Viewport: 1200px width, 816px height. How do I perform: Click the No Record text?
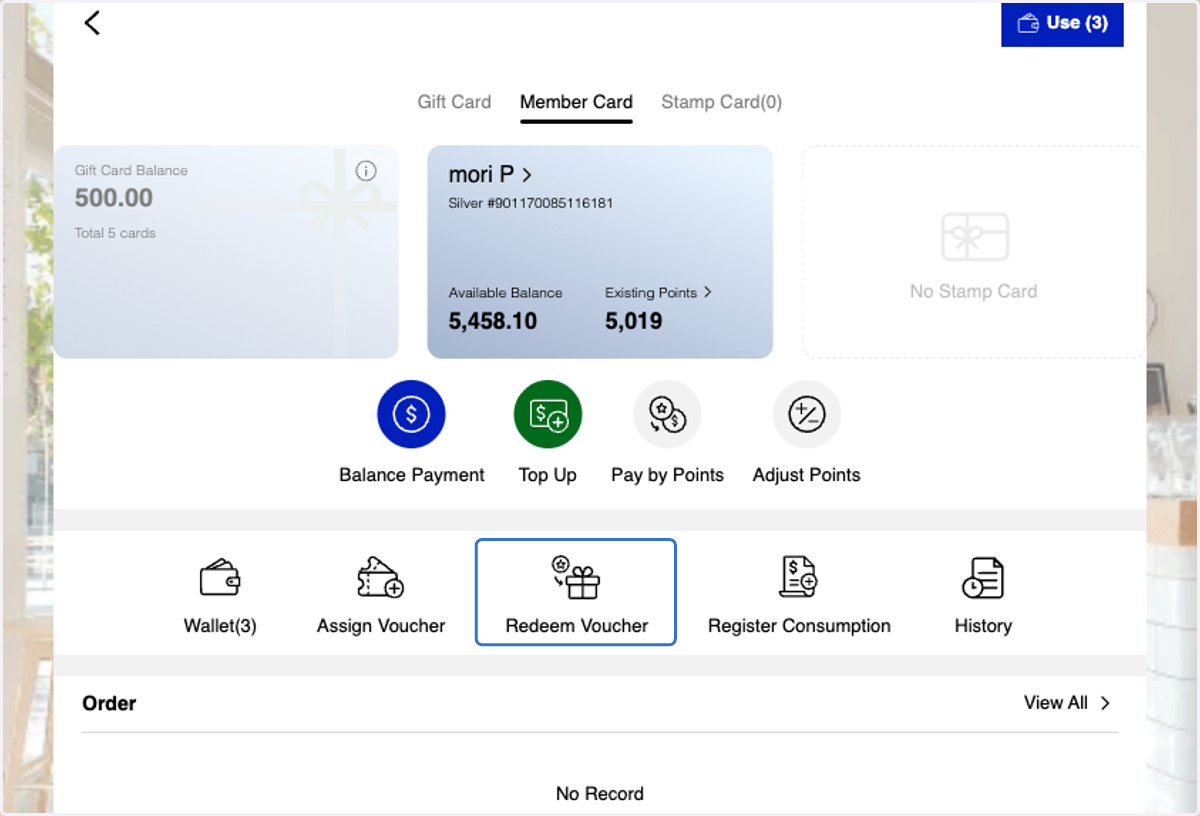[x=600, y=794]
